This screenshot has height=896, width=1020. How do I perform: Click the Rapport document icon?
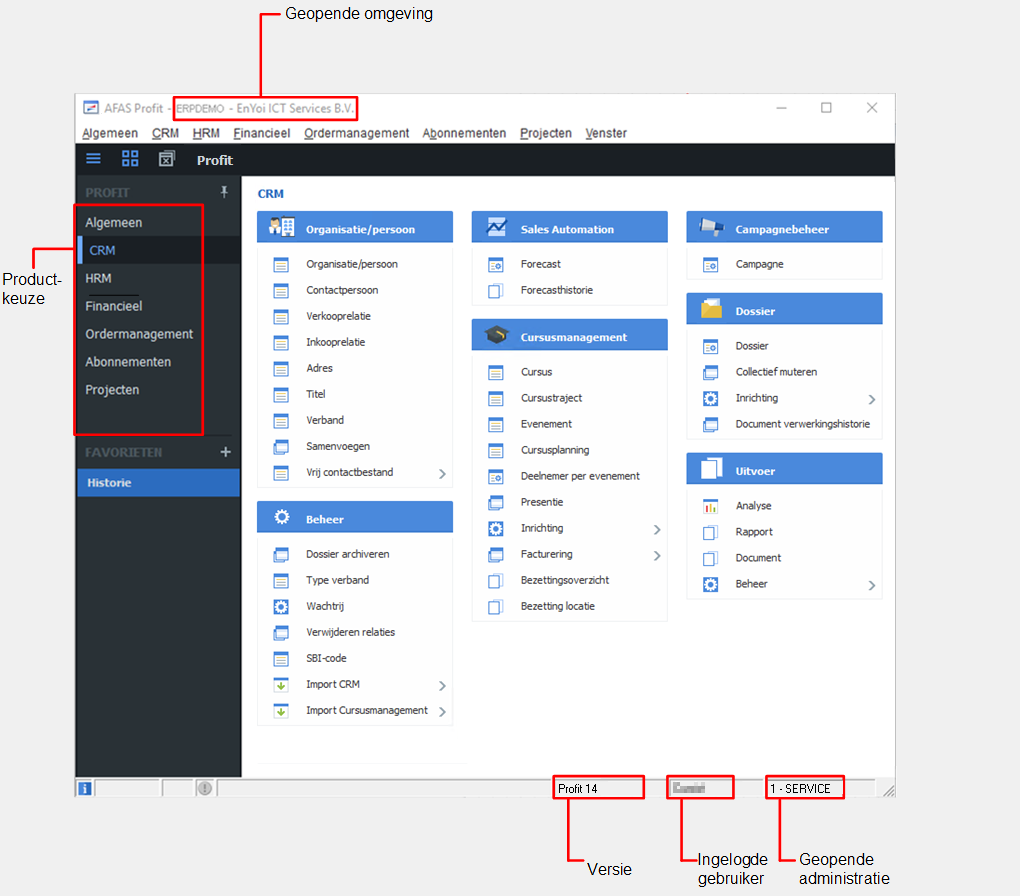point(710,532)
